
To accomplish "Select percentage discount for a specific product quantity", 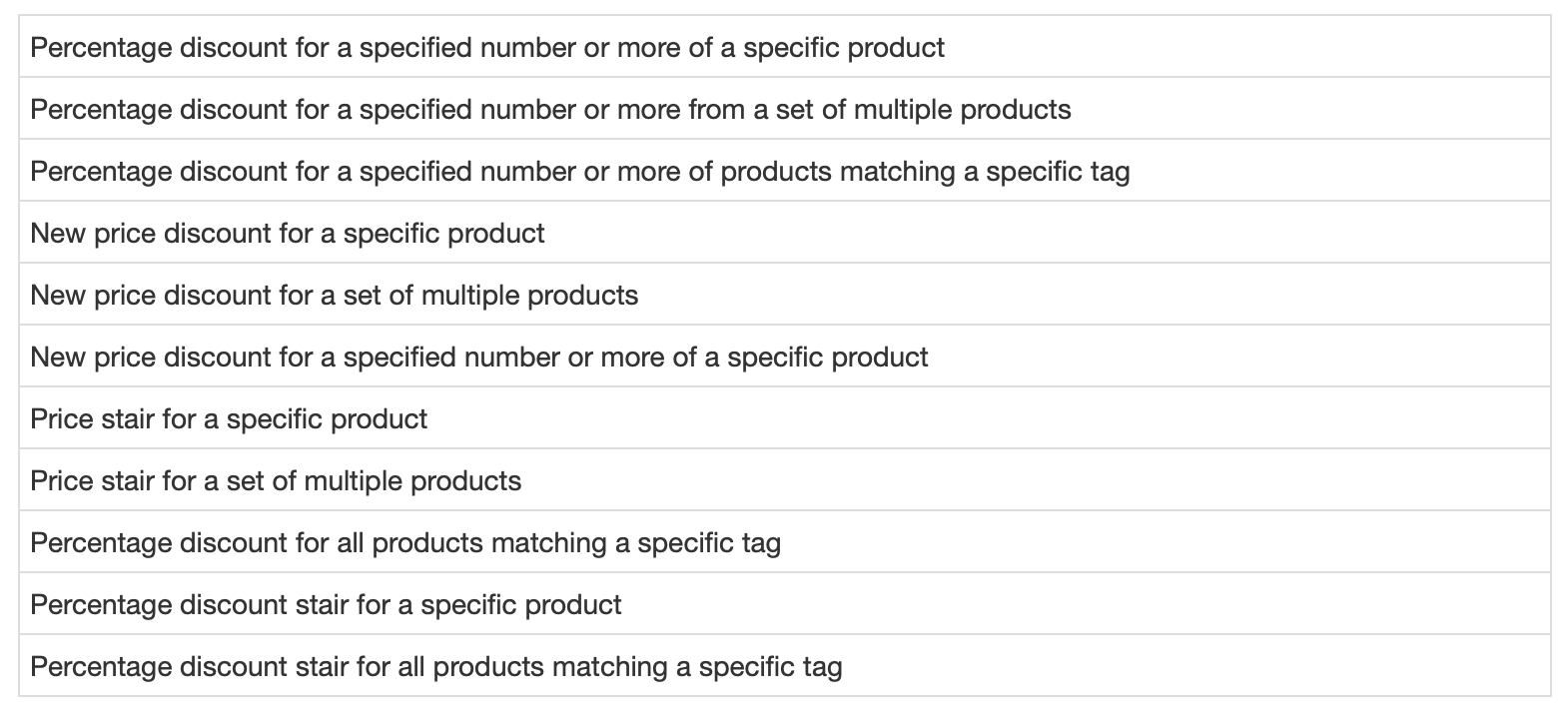I will click(x=487, y=48).
